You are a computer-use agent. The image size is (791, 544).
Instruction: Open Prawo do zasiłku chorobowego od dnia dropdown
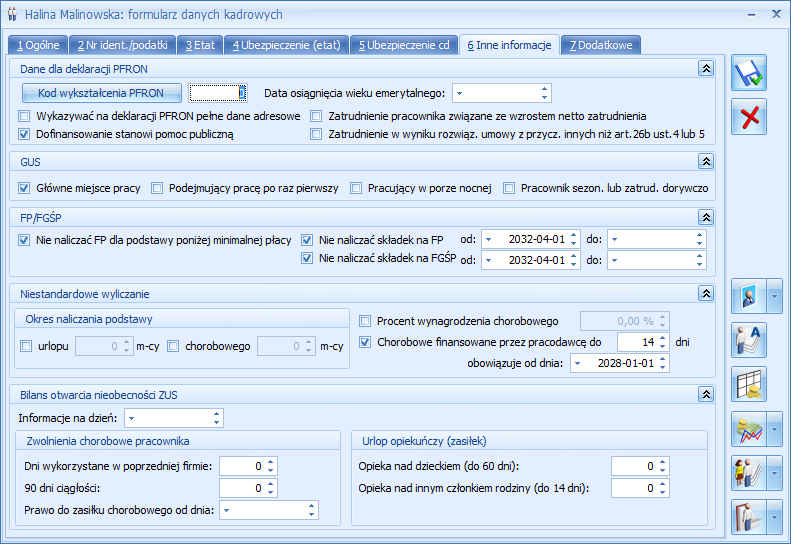(x=227, y=511)
